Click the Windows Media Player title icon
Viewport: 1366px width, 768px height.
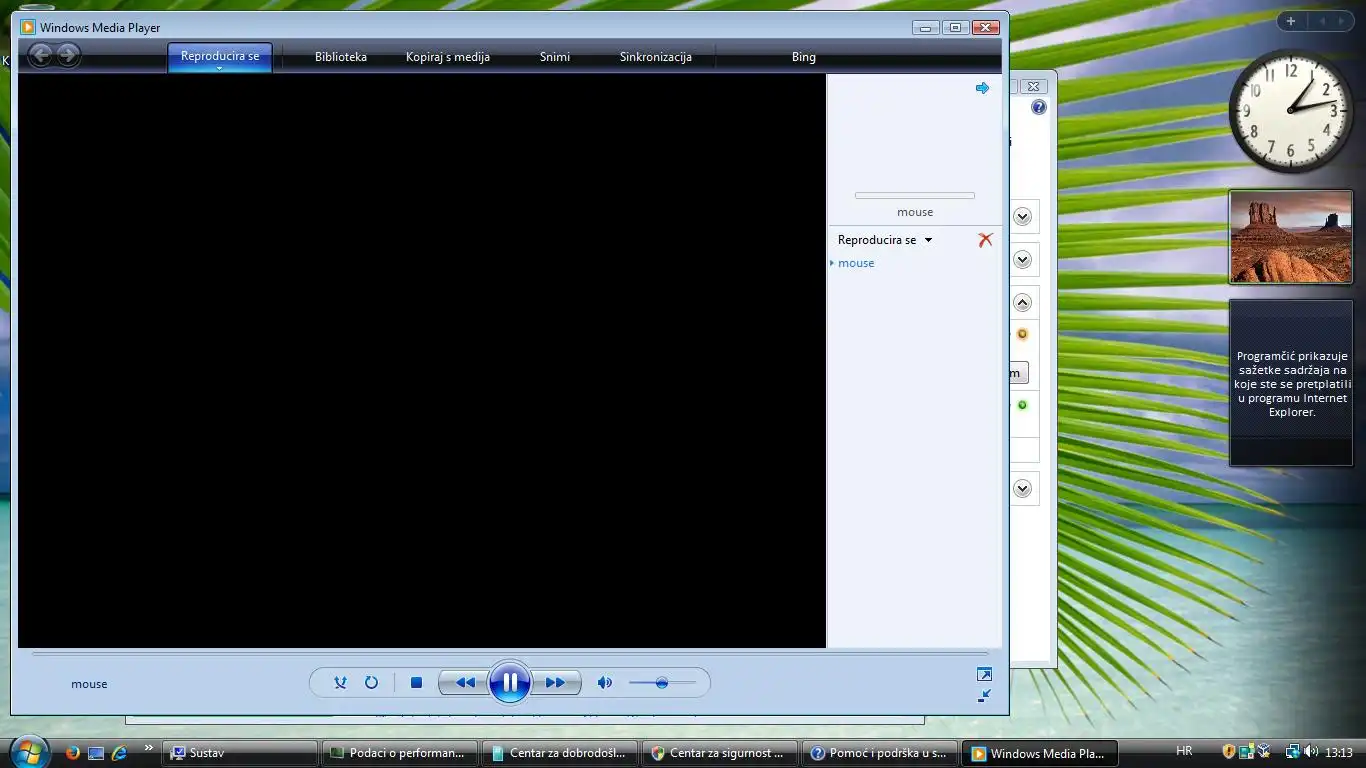pos(28,28)
